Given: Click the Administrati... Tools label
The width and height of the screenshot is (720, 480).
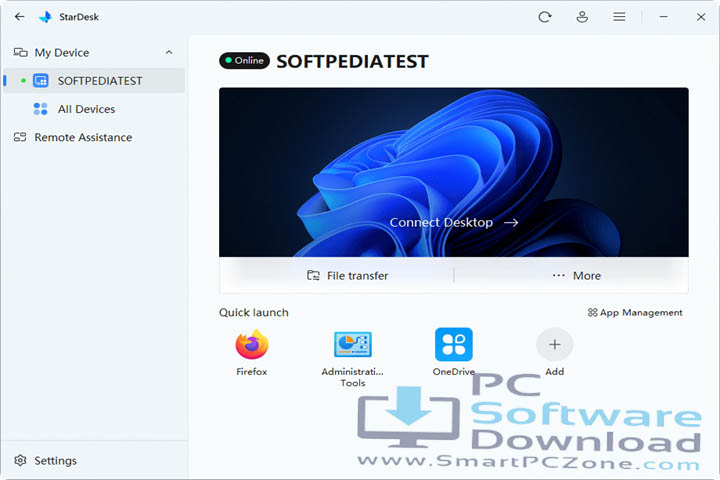Looking at the screenshot, I should pyautogui.click(x=353, y=377).
